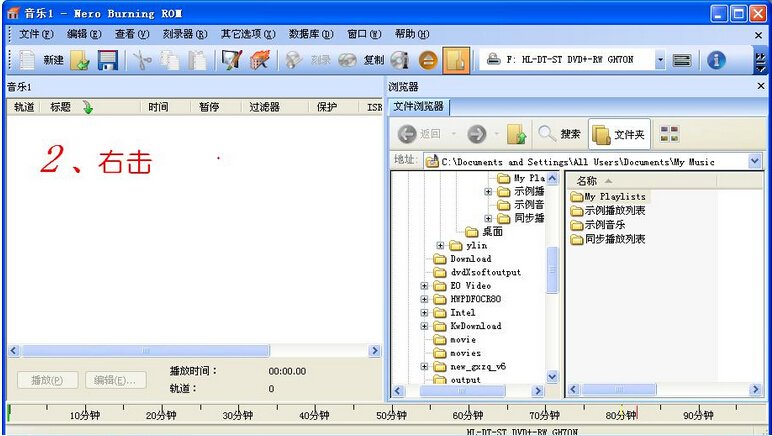Screen dimensions: 772x436
Task: Expand the HWPDFOCR80 folder node
Action: tap(424, 299)
